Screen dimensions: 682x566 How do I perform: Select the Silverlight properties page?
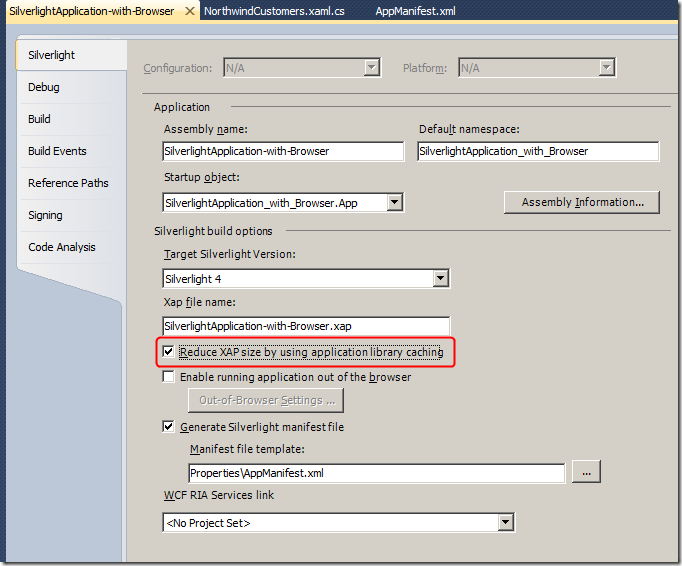pyautogui.click(x=72, y=55)
